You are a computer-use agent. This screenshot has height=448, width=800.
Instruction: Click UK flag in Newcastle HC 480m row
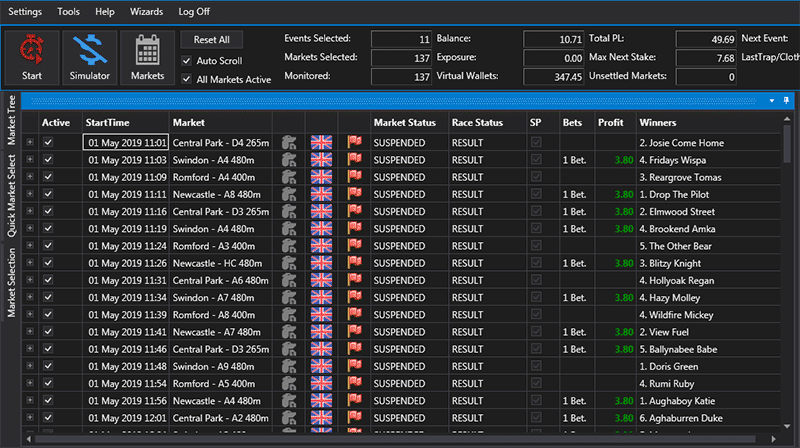tap(321, 263)
